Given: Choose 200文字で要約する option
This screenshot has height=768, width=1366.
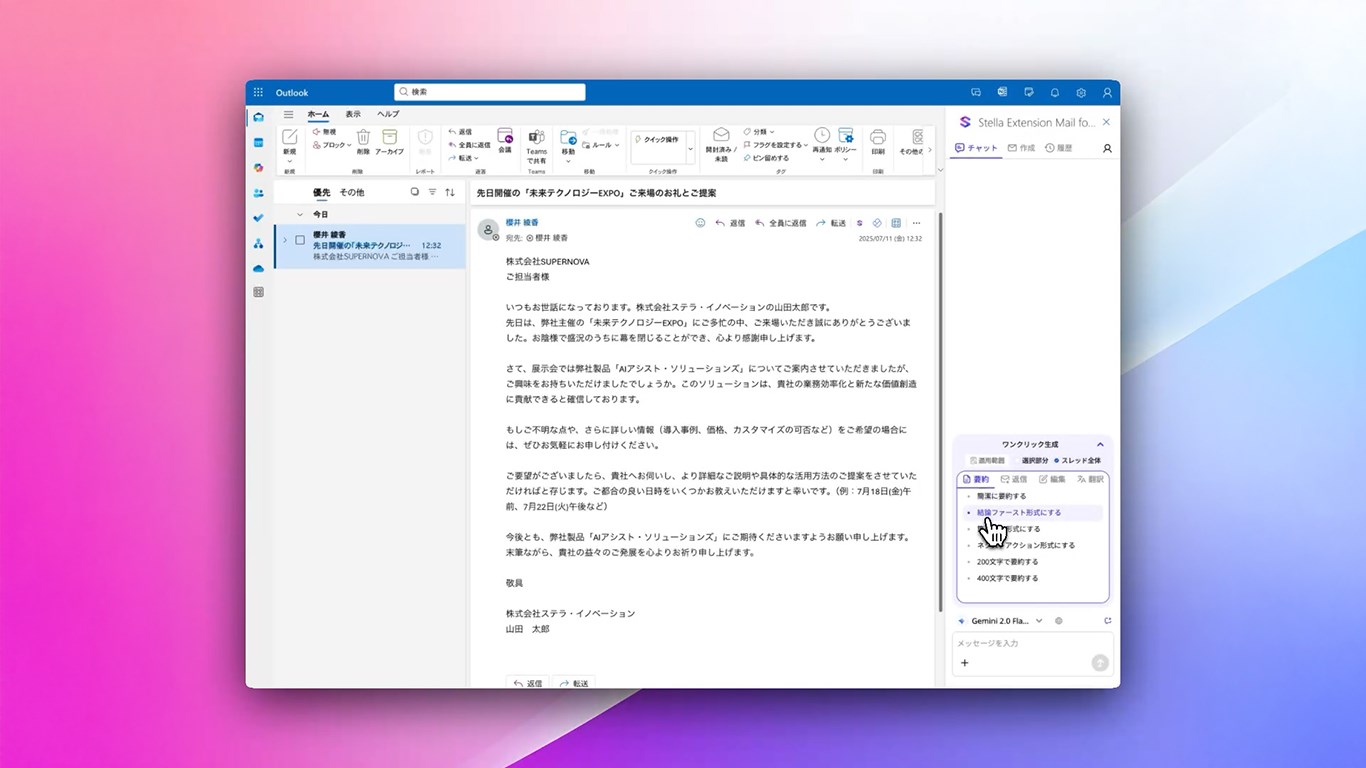Looking at the screenshot, I should pos(1008,562).
